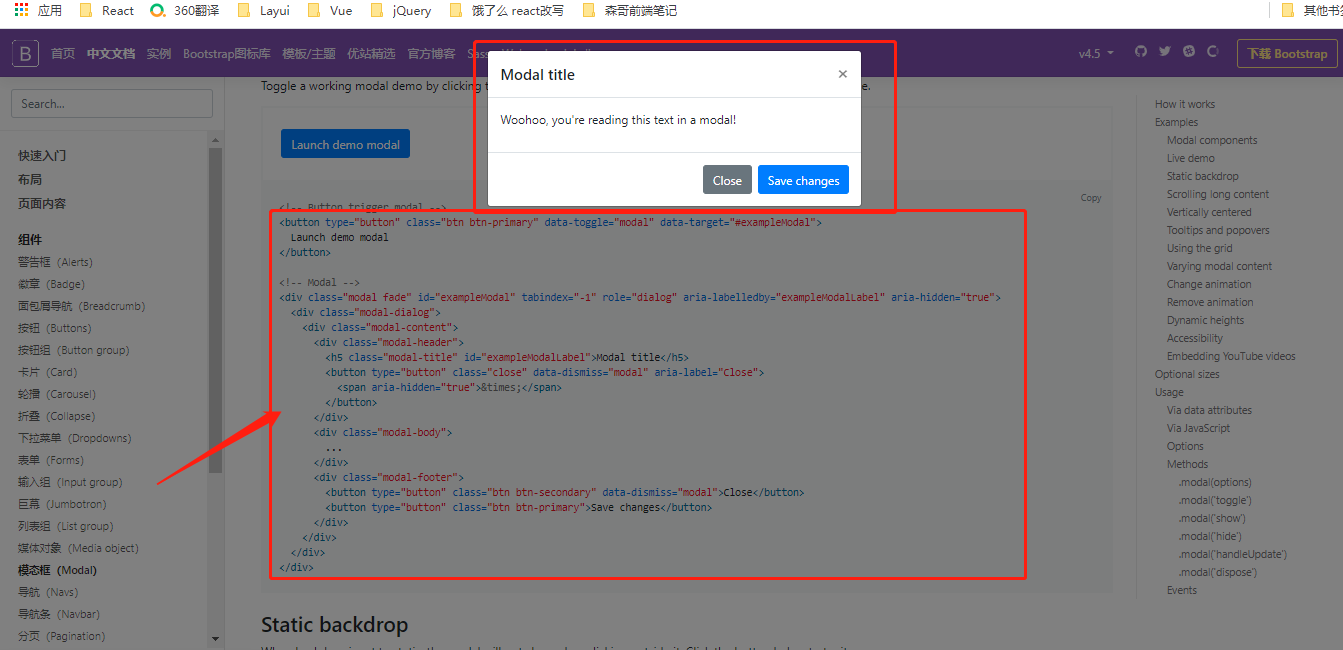1343x650 pixels.
Task: Open 按钮组 (Button group) in sidebar
Action: pyautogui.click(x=73, y=350)
